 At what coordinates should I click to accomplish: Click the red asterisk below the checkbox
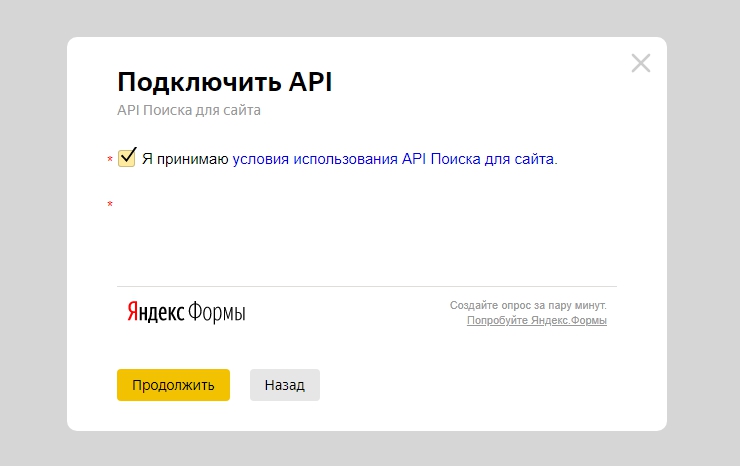(110, 206)
